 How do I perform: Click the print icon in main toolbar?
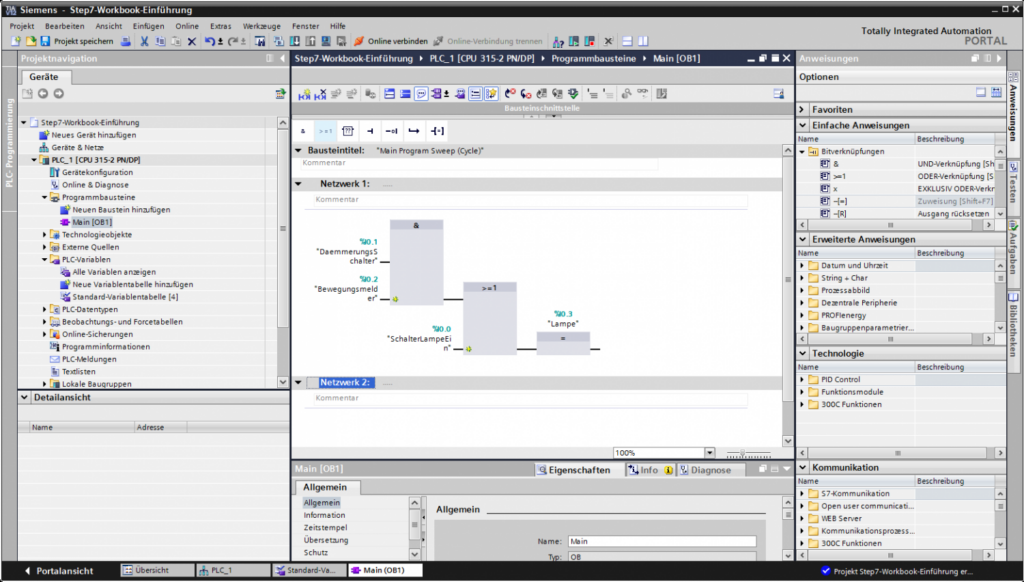point(125,41)
